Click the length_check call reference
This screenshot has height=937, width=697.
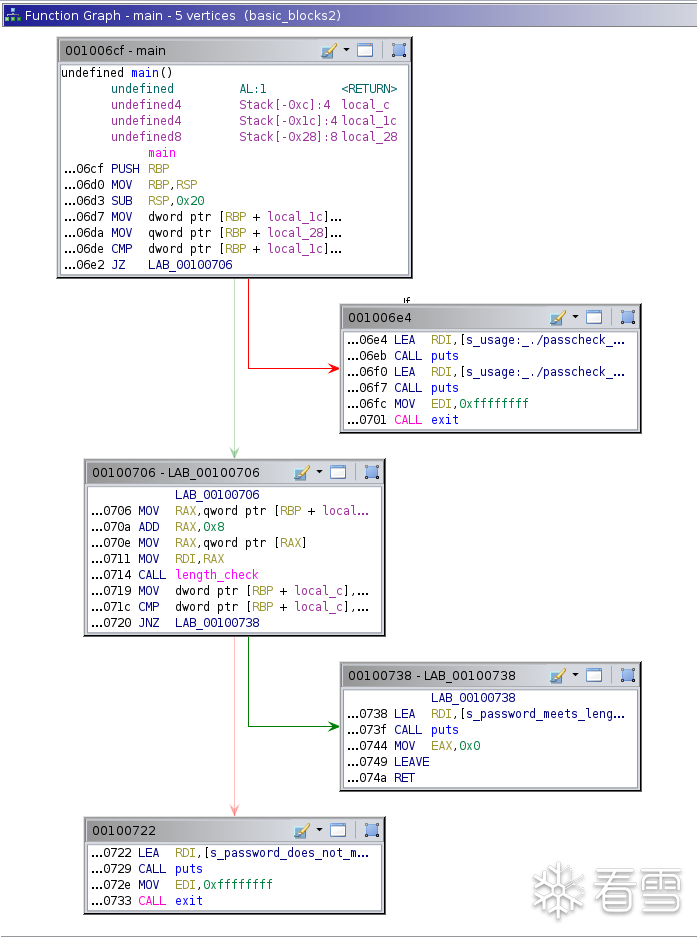[x=216, y=575]
